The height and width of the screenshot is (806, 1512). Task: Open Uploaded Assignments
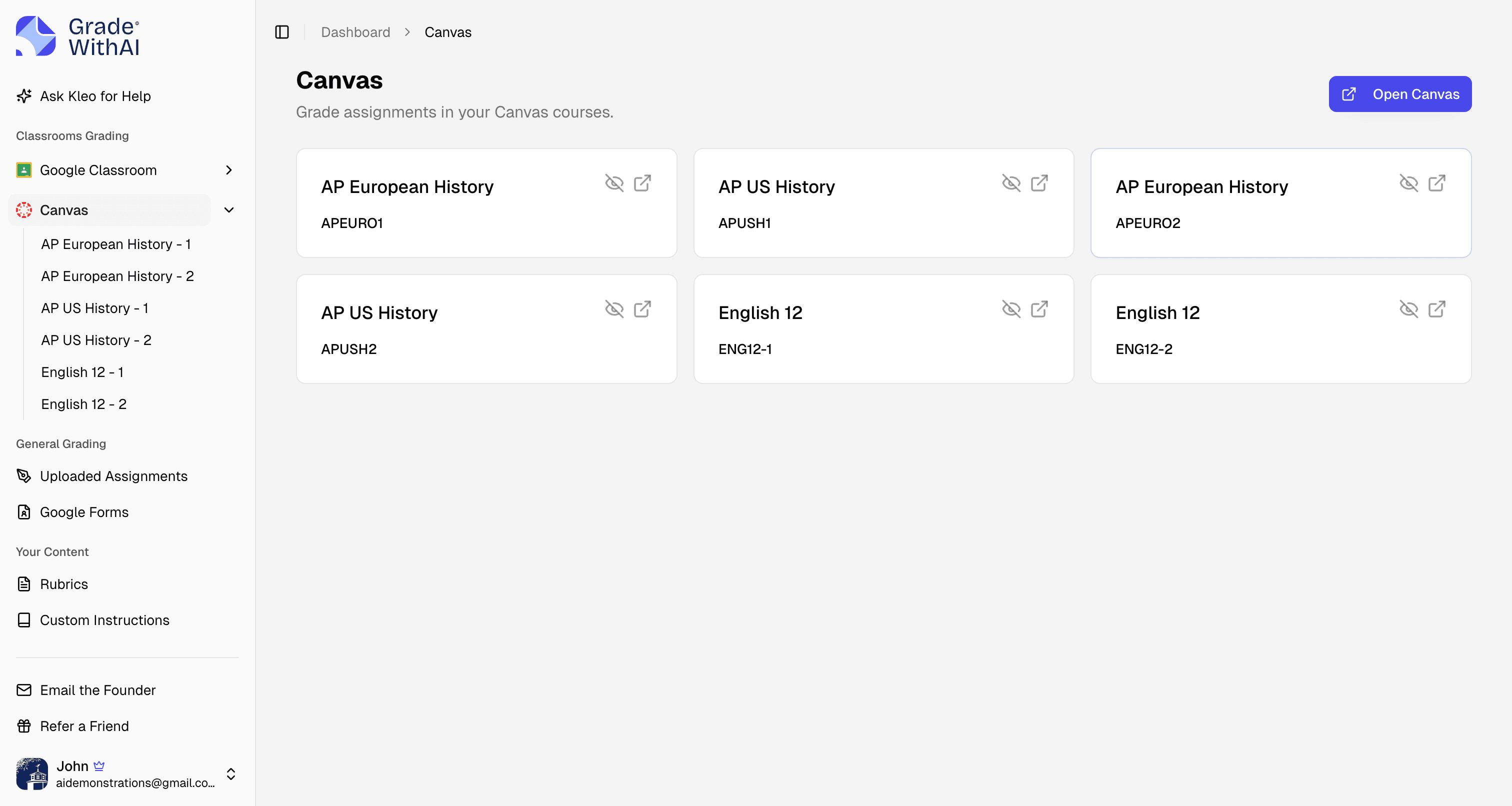pos(113,476)
